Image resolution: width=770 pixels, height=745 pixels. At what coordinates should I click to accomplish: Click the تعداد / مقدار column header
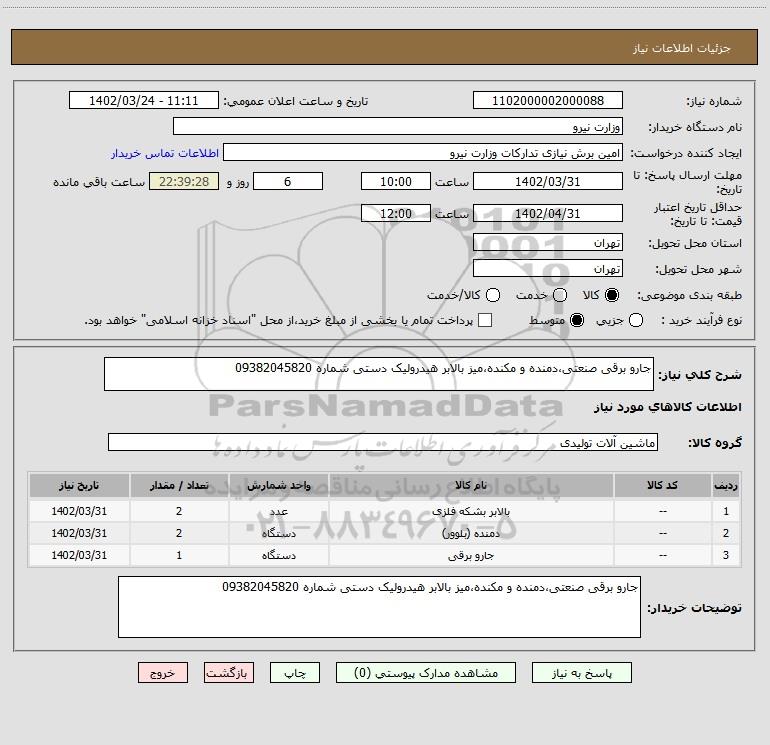(179, 485)
